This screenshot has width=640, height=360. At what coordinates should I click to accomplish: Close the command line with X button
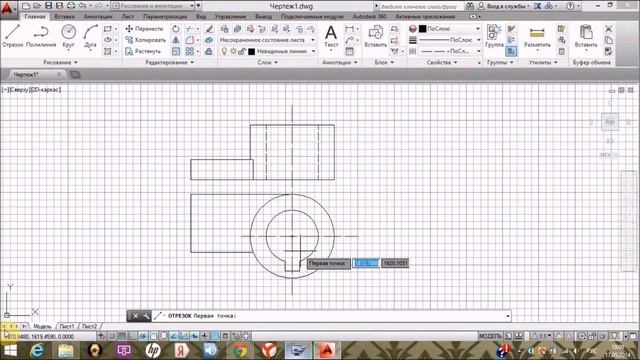pos(136,316)
